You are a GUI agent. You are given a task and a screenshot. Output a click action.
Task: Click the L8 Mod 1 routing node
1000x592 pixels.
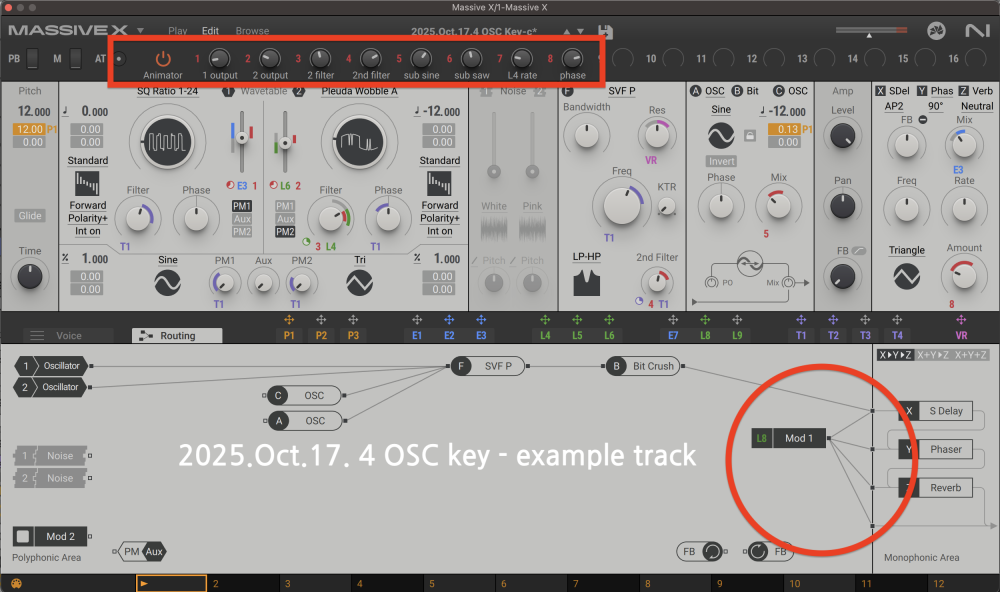[789, 438]
